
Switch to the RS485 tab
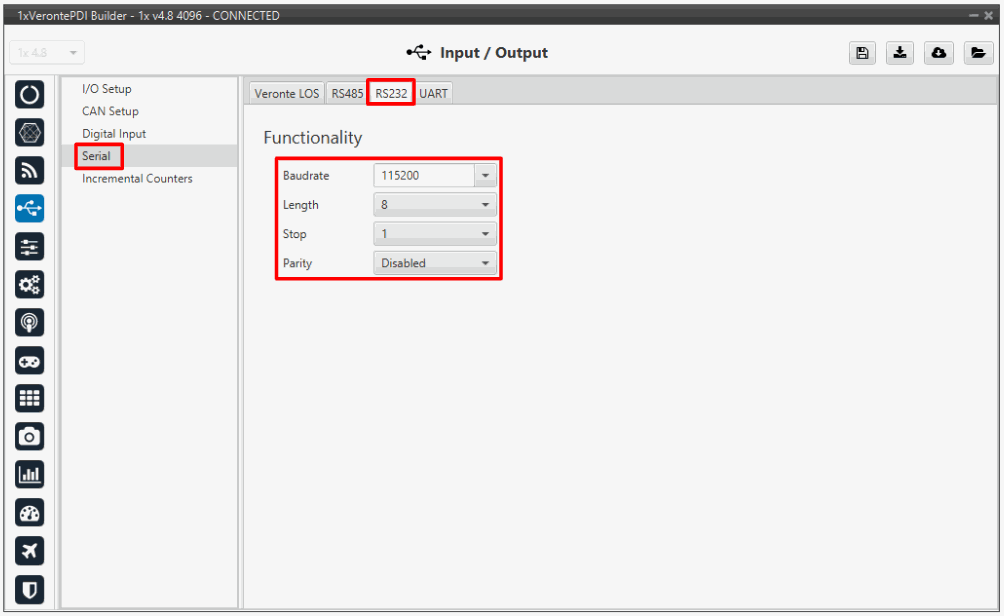click(347, 93)
